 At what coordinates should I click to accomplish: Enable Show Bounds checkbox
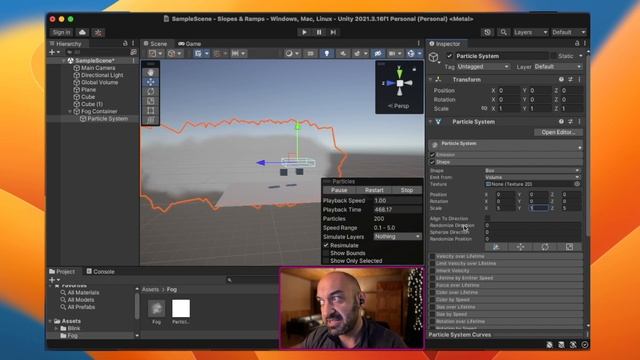(x=326, y=253)
